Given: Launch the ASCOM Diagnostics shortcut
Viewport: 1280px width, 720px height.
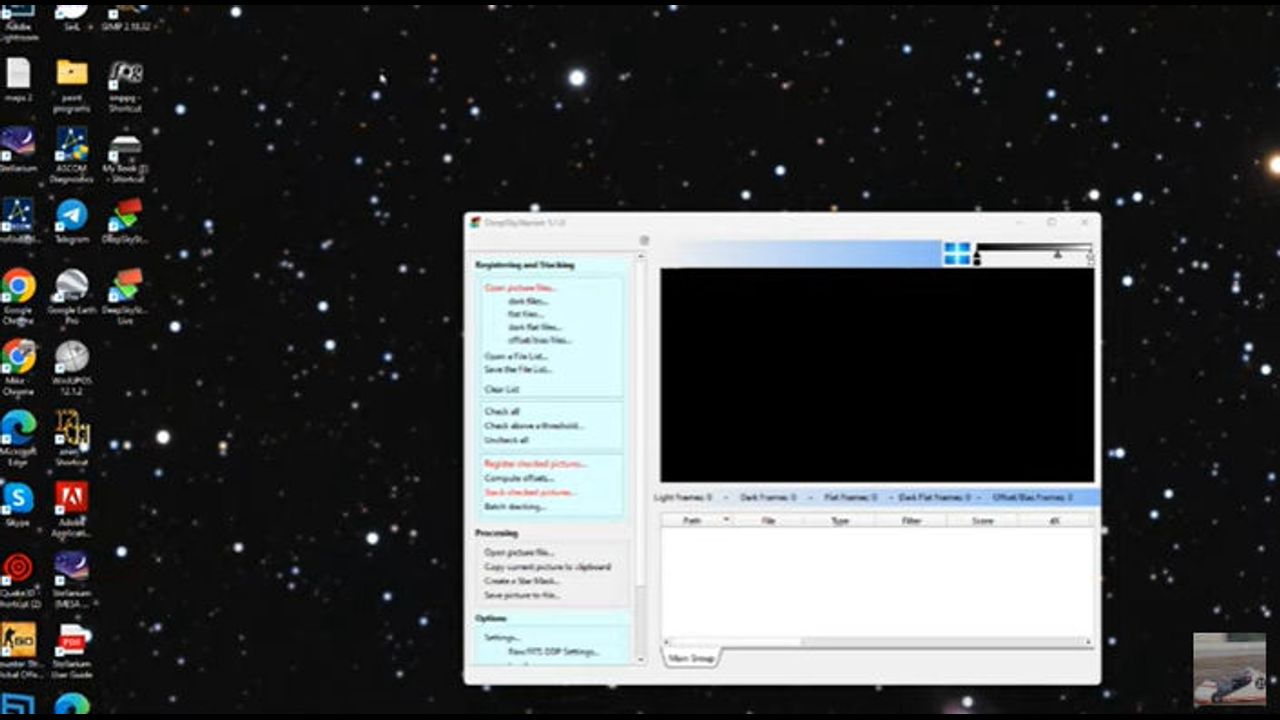Looking at the screenshot, I should [71, 145].
